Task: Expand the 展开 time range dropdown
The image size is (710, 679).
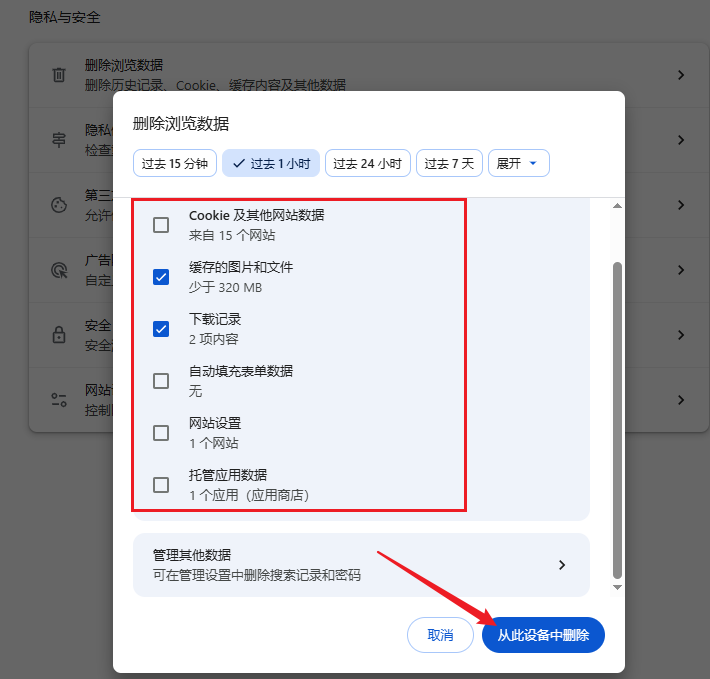Action: 519,163
